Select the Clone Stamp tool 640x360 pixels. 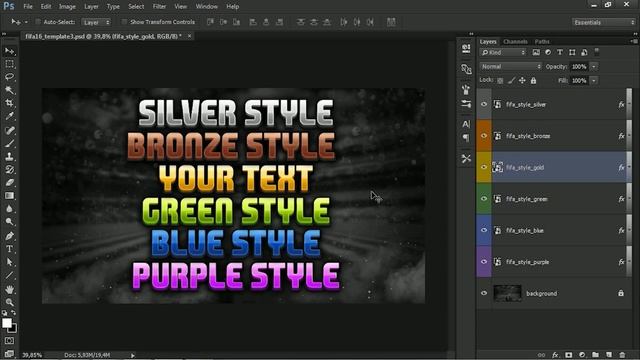pos(9,156)
